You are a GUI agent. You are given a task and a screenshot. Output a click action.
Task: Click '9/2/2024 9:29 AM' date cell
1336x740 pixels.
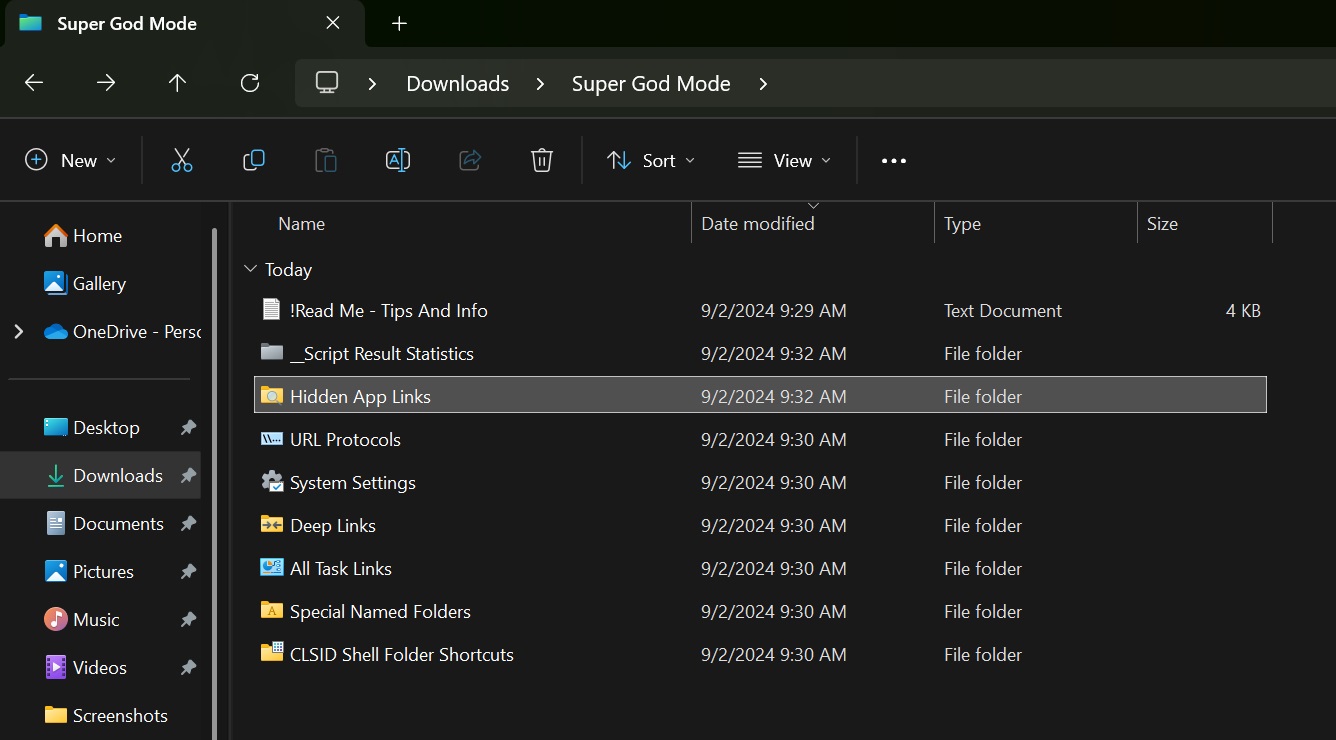[774, 310]
